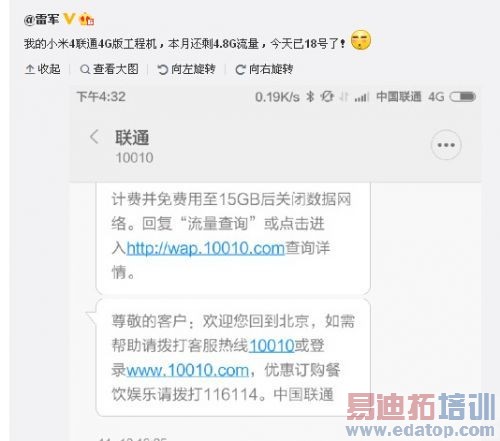Viewport: 500px width, 441px height.
Task: Tap the 10010 number under the contact name
Action: point(135,158)
